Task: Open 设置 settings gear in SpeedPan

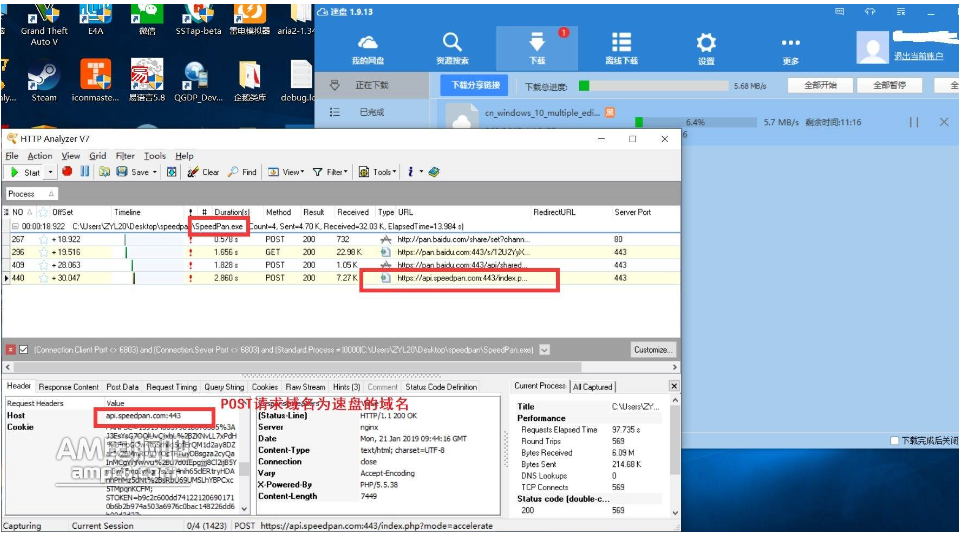Action: click(706, 49)
